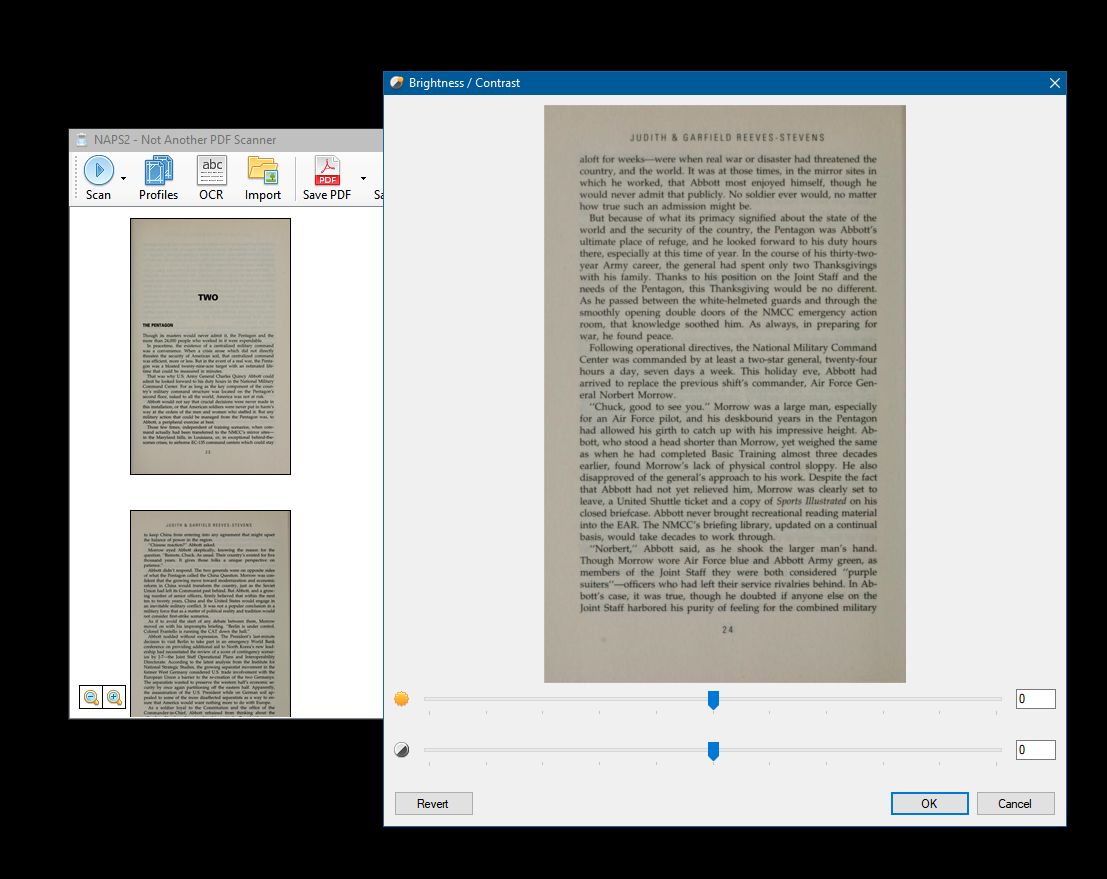Expand the Save PDF dropdown arrow
This screenshot has height=879, width=1107.
coord(364,179)
